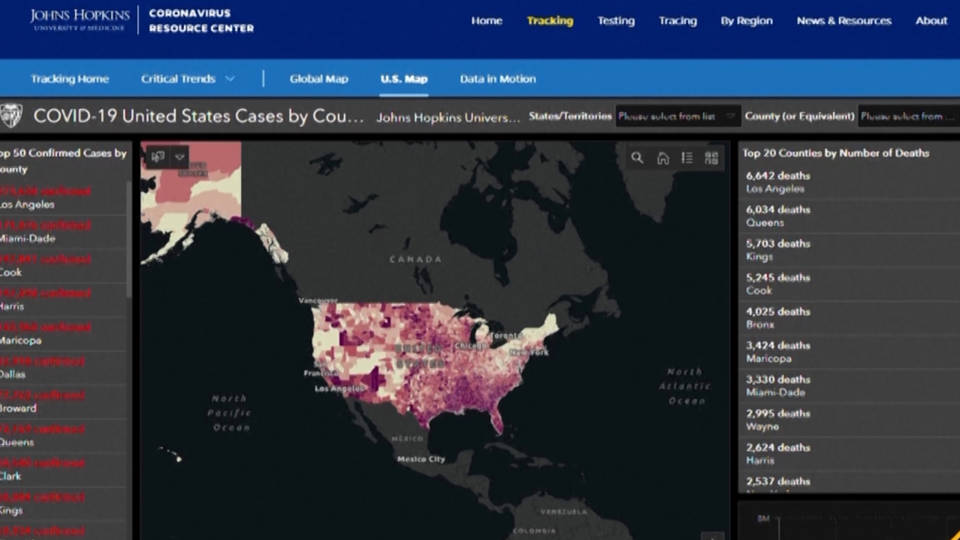Screen dimensions: 960x540
Task: Expand the arrow next to map bookmarks icon
Action: pyautogui.click(x=179, y=157)
